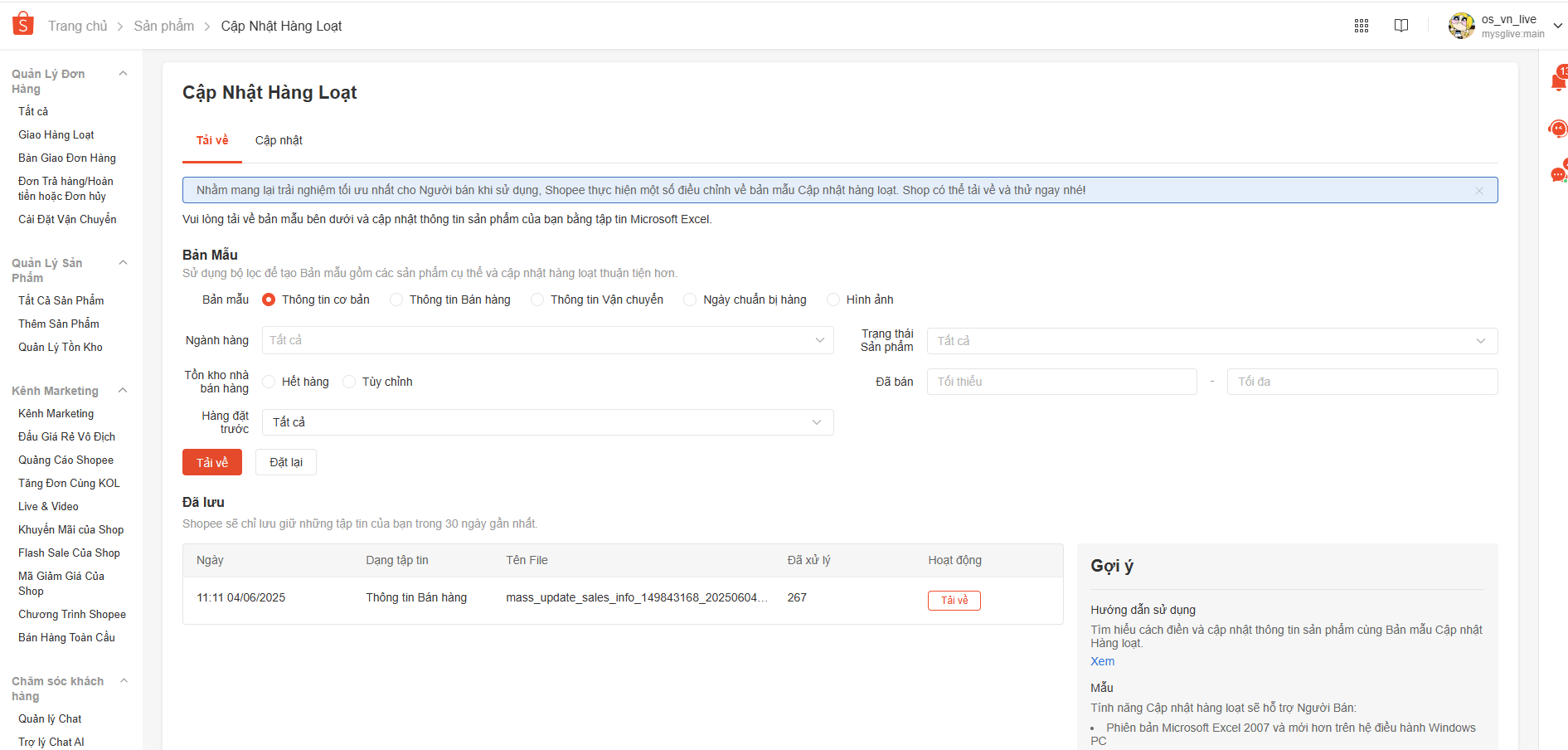The image size is (1568, 750).
Task: Open the help book icon
Action: pyautogui.click(x=1401, y=26)
